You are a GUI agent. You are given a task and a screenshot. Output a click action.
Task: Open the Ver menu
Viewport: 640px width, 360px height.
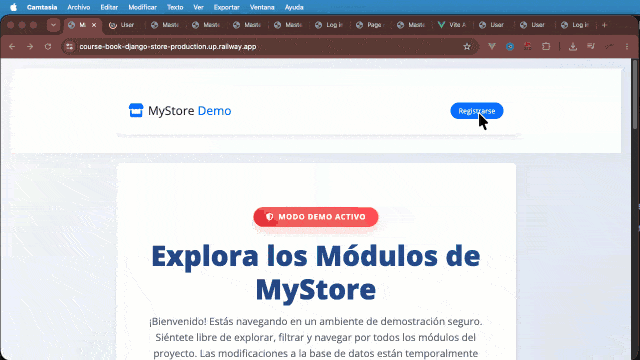point(198,7)
